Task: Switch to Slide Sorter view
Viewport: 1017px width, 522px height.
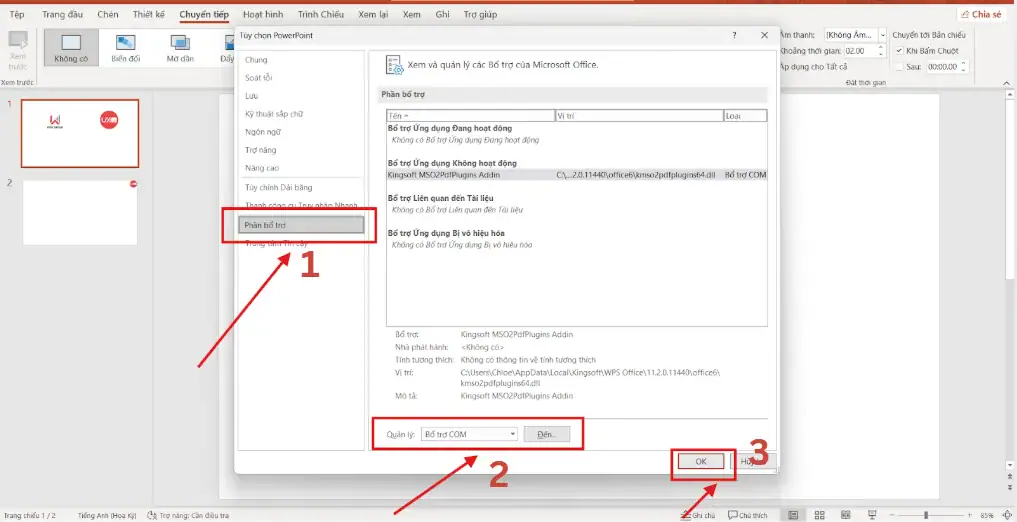Action: pos(819,516)
